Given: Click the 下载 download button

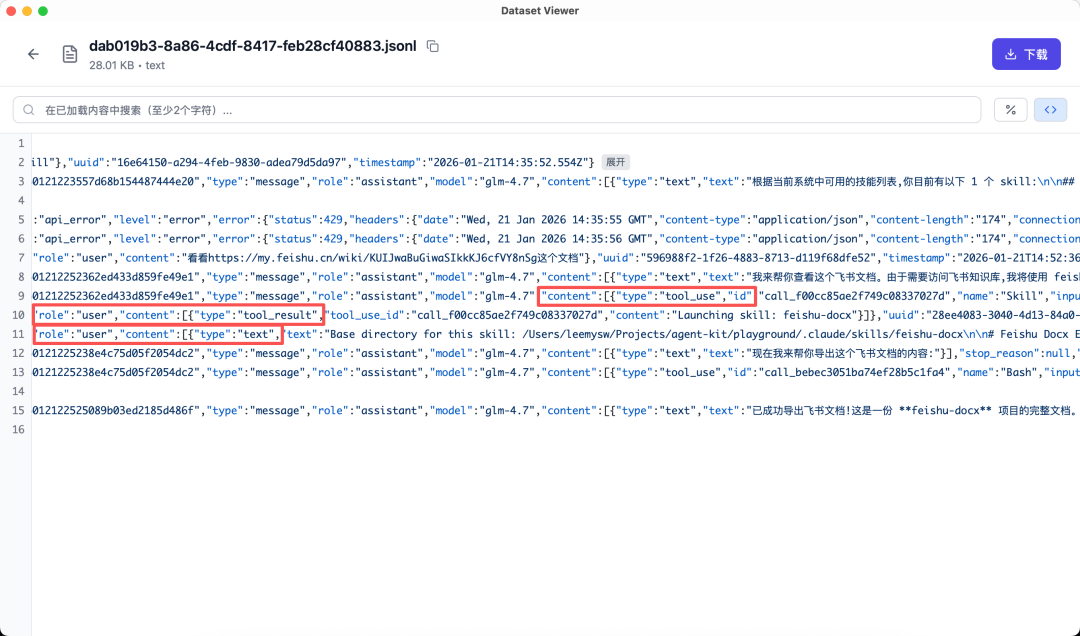Looking at the screenshot, I should click(1025, 54).
